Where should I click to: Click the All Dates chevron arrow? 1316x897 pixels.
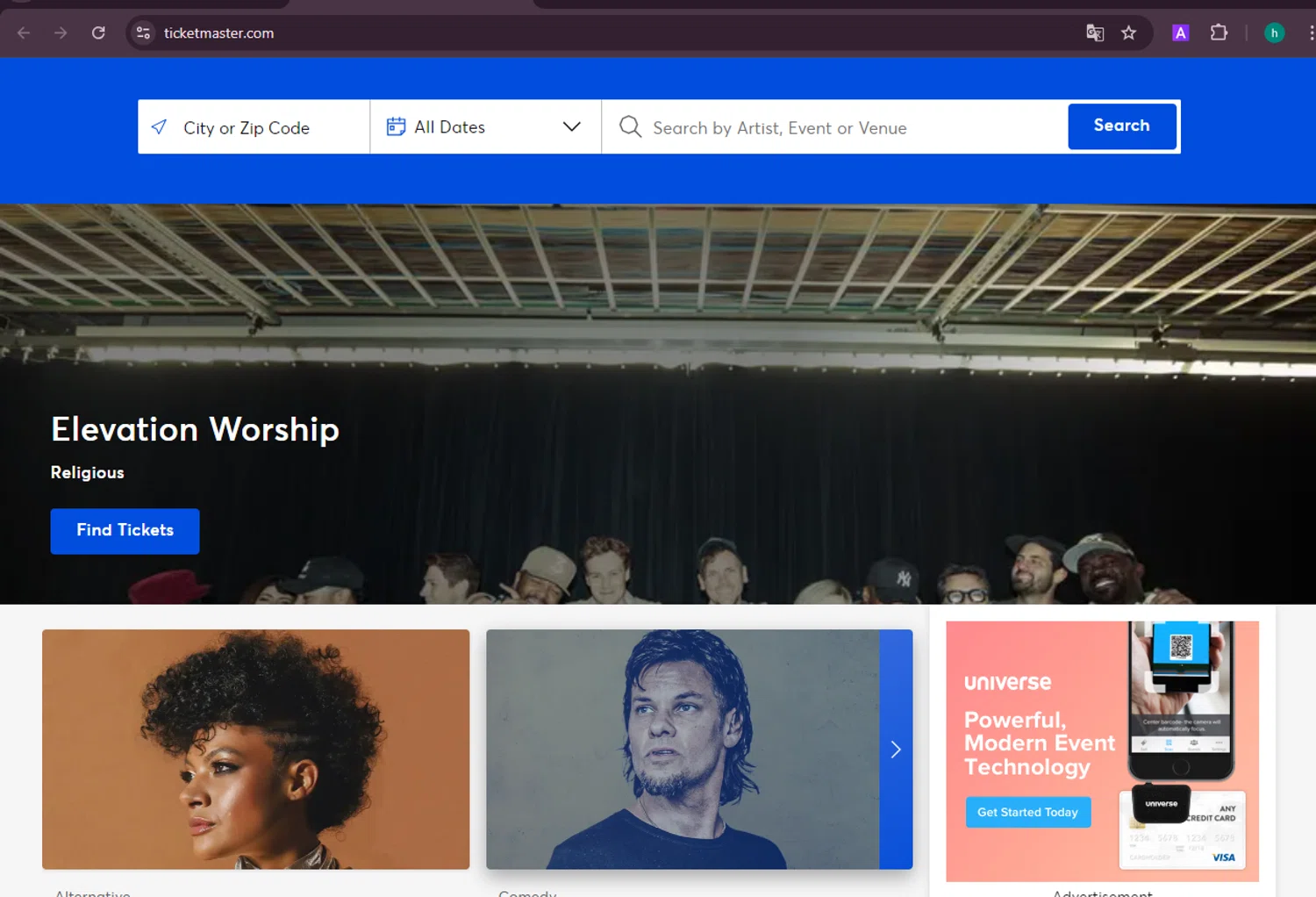[x=572, y=127]
